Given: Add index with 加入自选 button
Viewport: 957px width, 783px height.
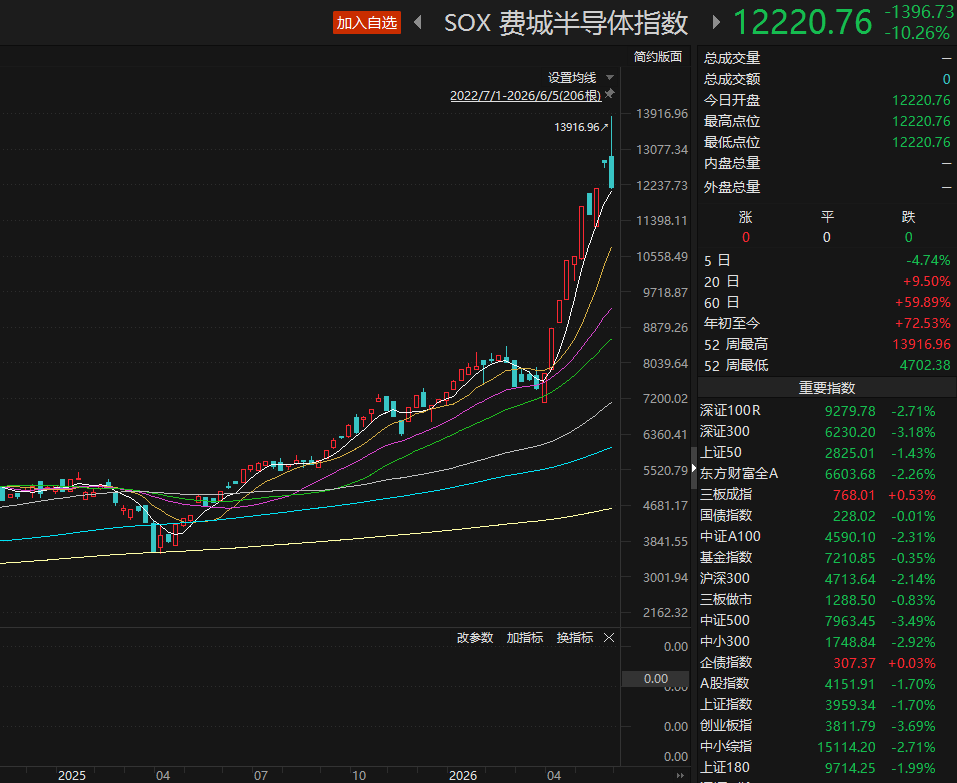Looking at the screenshot, I should [x=367, y=23].
